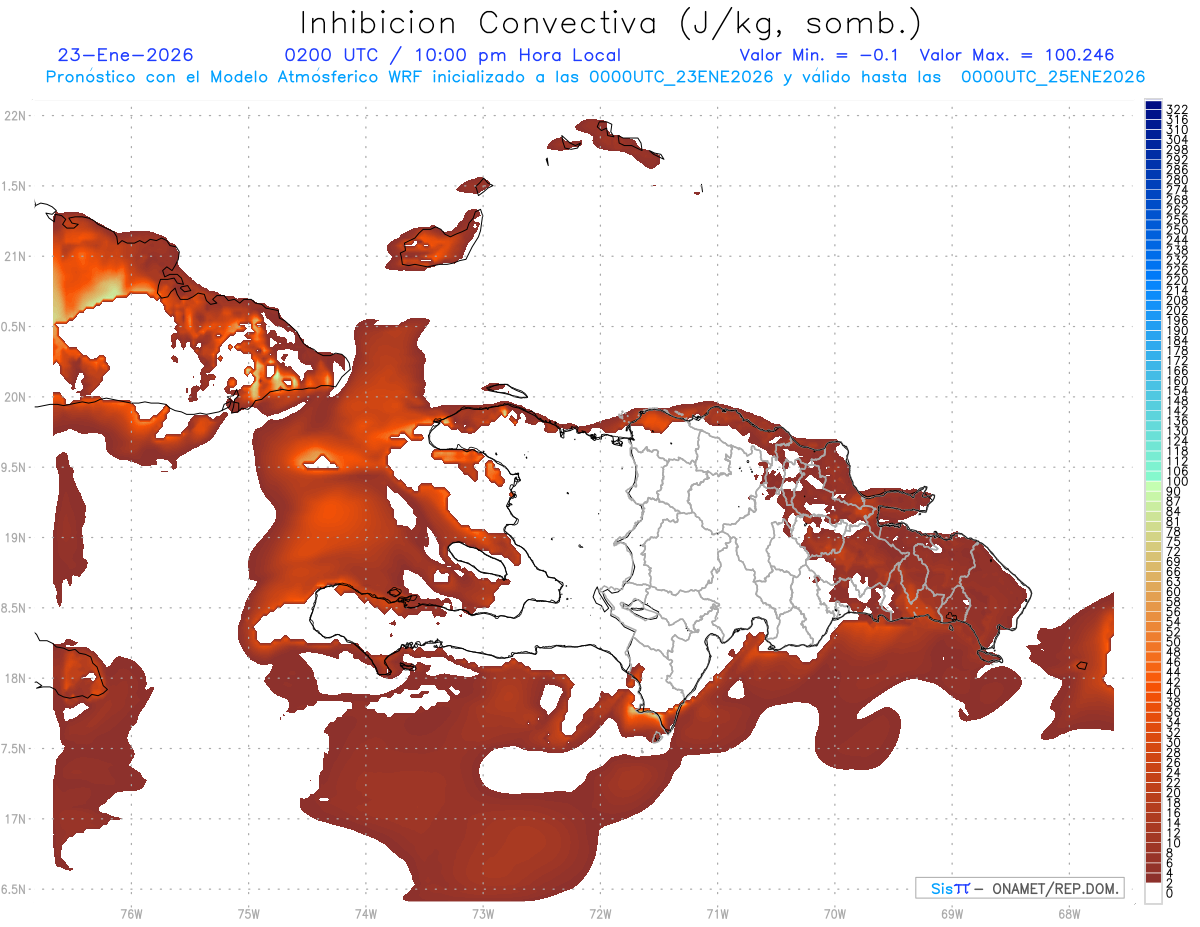Screen dimensions: 1200x927
Task: Click the dark blue legend swatch for 322
Action: click(1153, 105)
